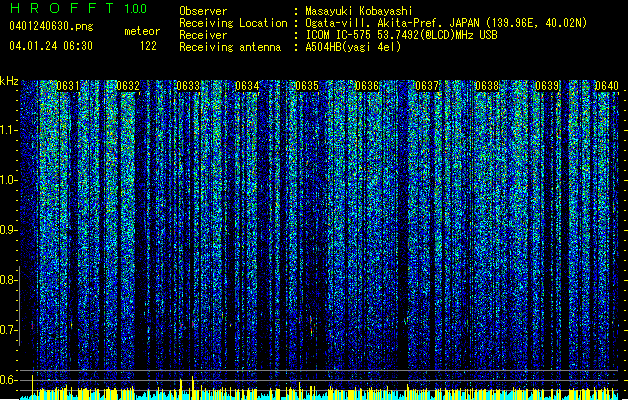629x400 pixels.
Task: Click the Receiving antenna label
Action: [230, 47]
